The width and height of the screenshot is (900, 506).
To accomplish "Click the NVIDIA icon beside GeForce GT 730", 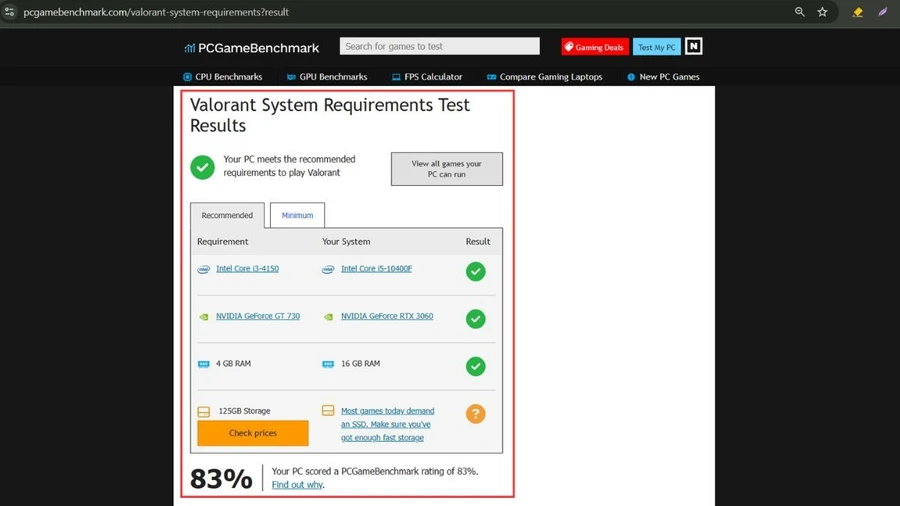I will (x=204, y=317).
